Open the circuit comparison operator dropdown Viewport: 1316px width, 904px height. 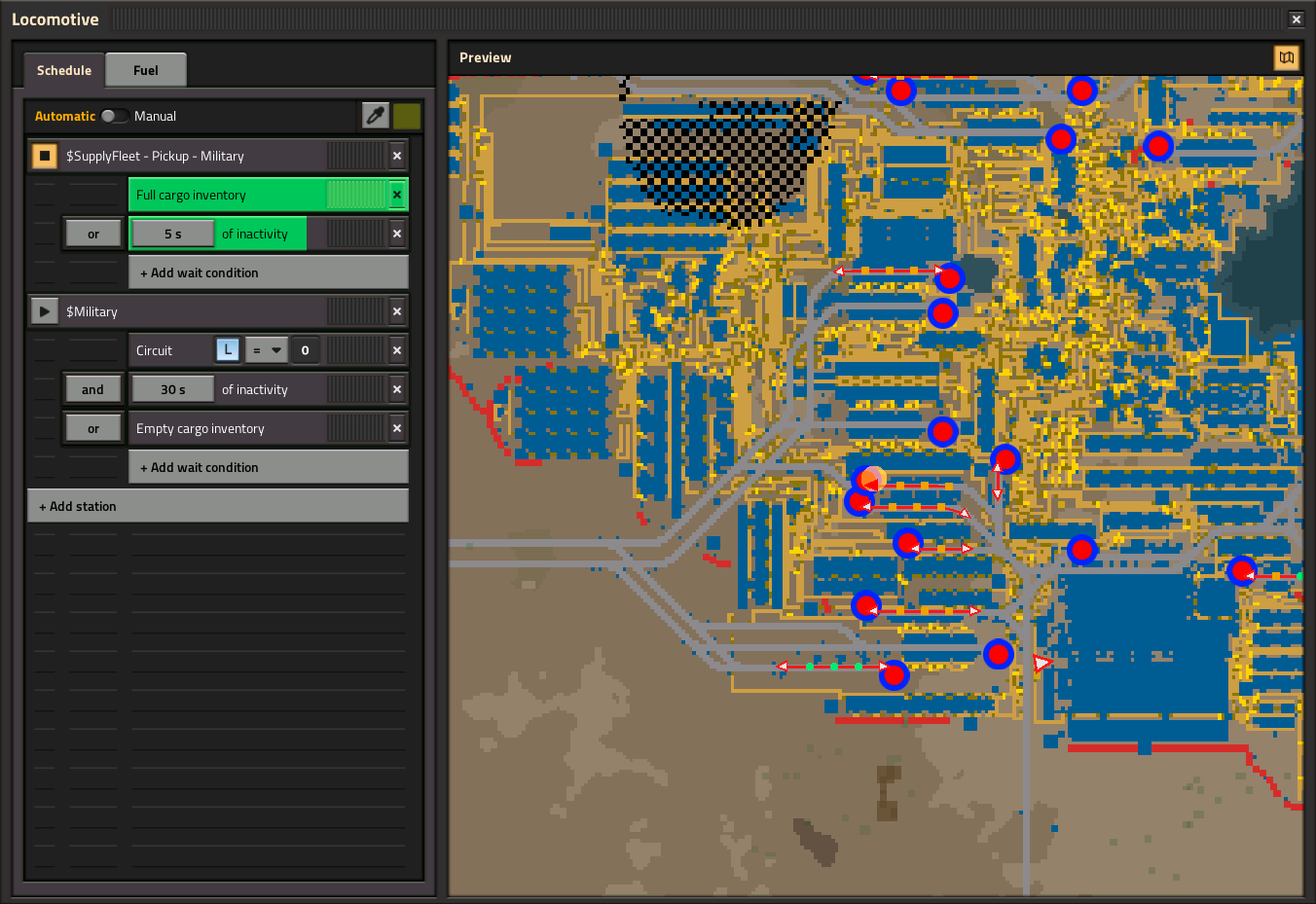(x=266, y=349)
